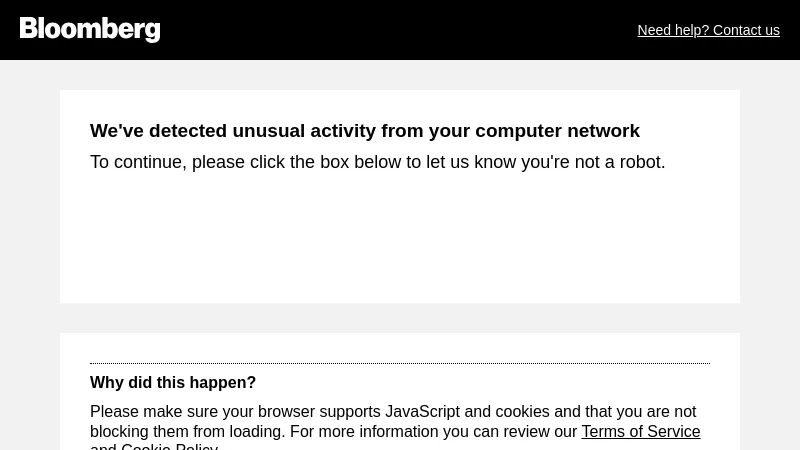This screenshot has height=450, width=800.
Task: Click the "We've detected unusual activity" heading
Action: click(x=364, y=131)
